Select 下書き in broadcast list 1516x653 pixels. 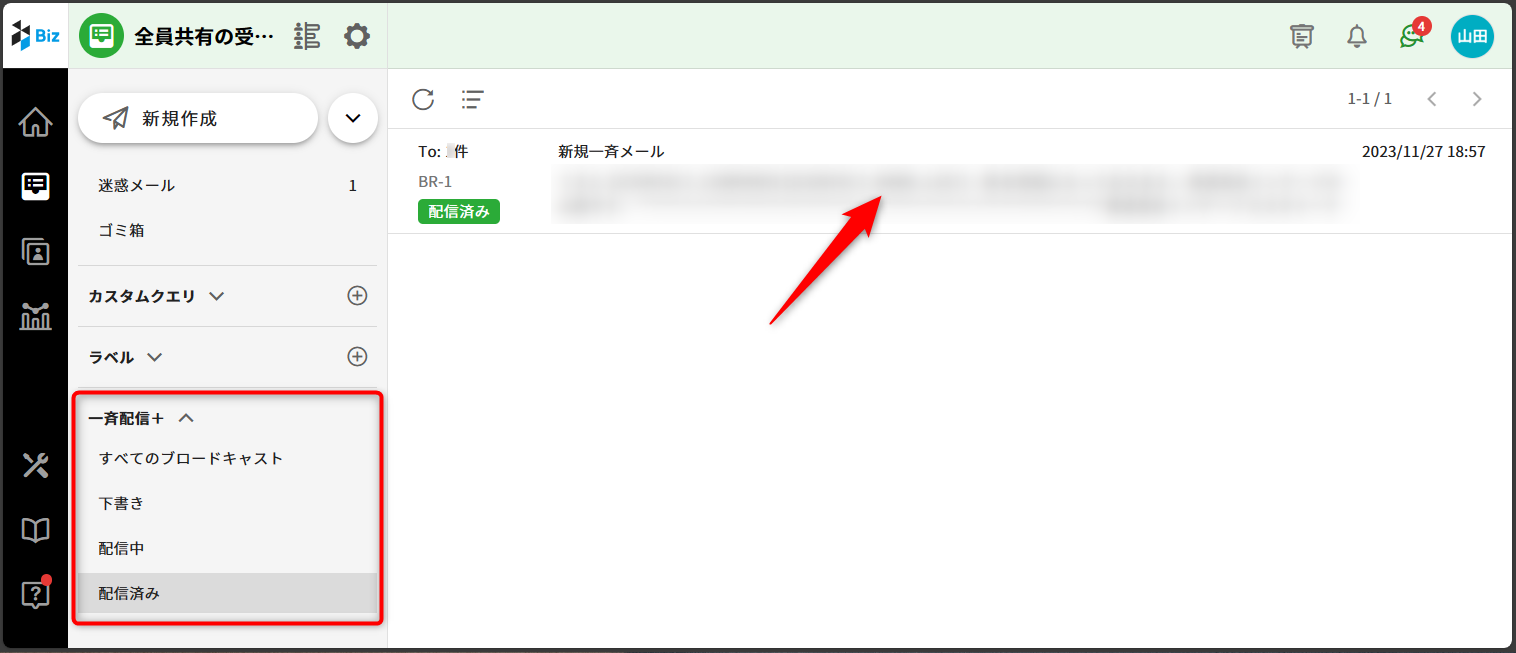click(122, 504)
